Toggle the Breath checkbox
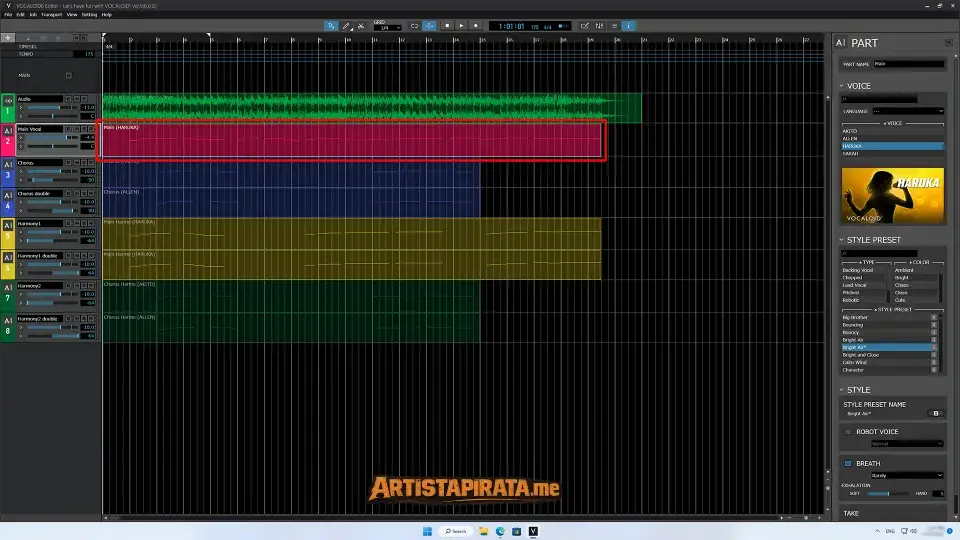 click(848, 463)
